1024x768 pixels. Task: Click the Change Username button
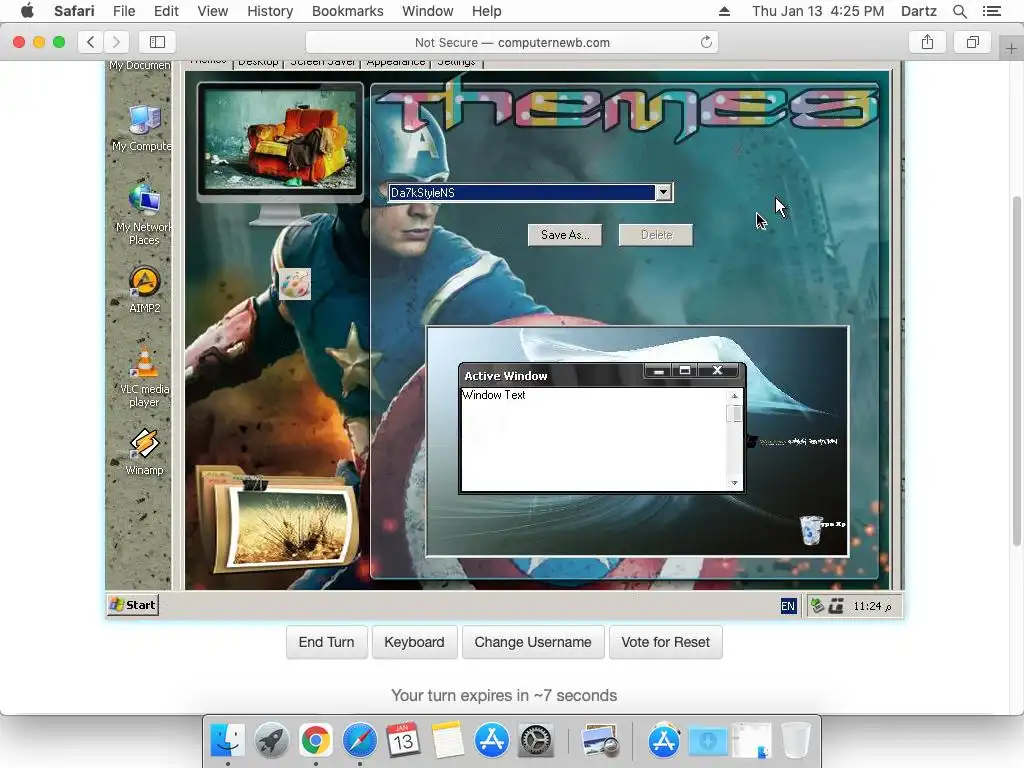533,642
